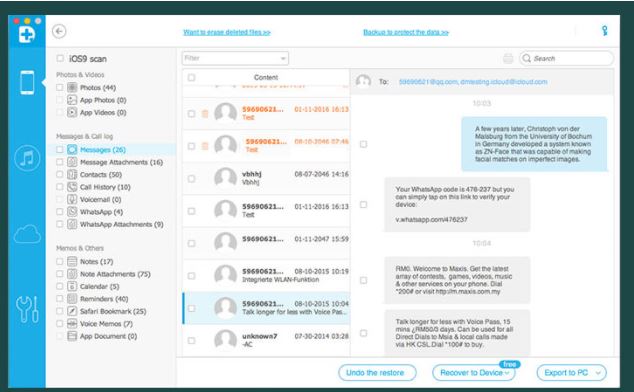The height and width of the screenshot is (392, 634).
Task: Click the Undo the restore button
Action: [377, 373]
